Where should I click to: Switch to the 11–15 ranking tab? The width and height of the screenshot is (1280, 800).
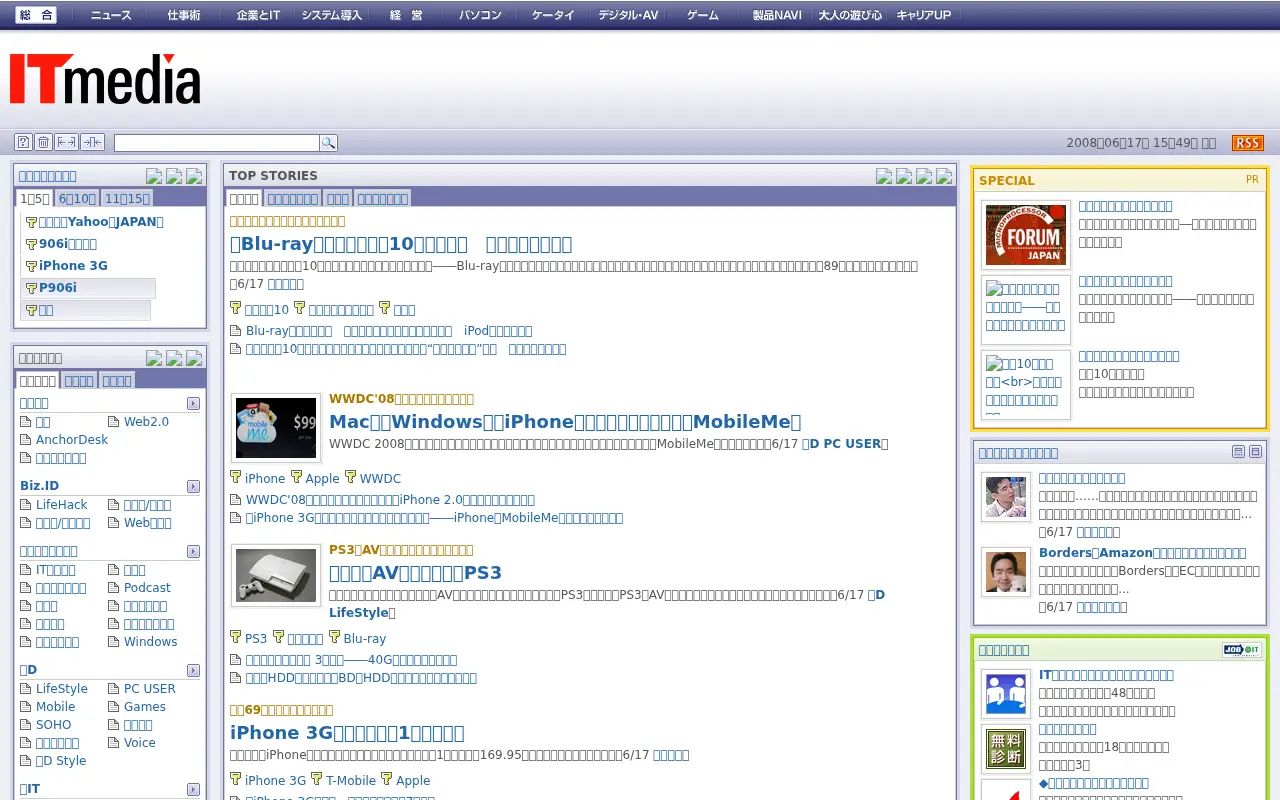127,198
